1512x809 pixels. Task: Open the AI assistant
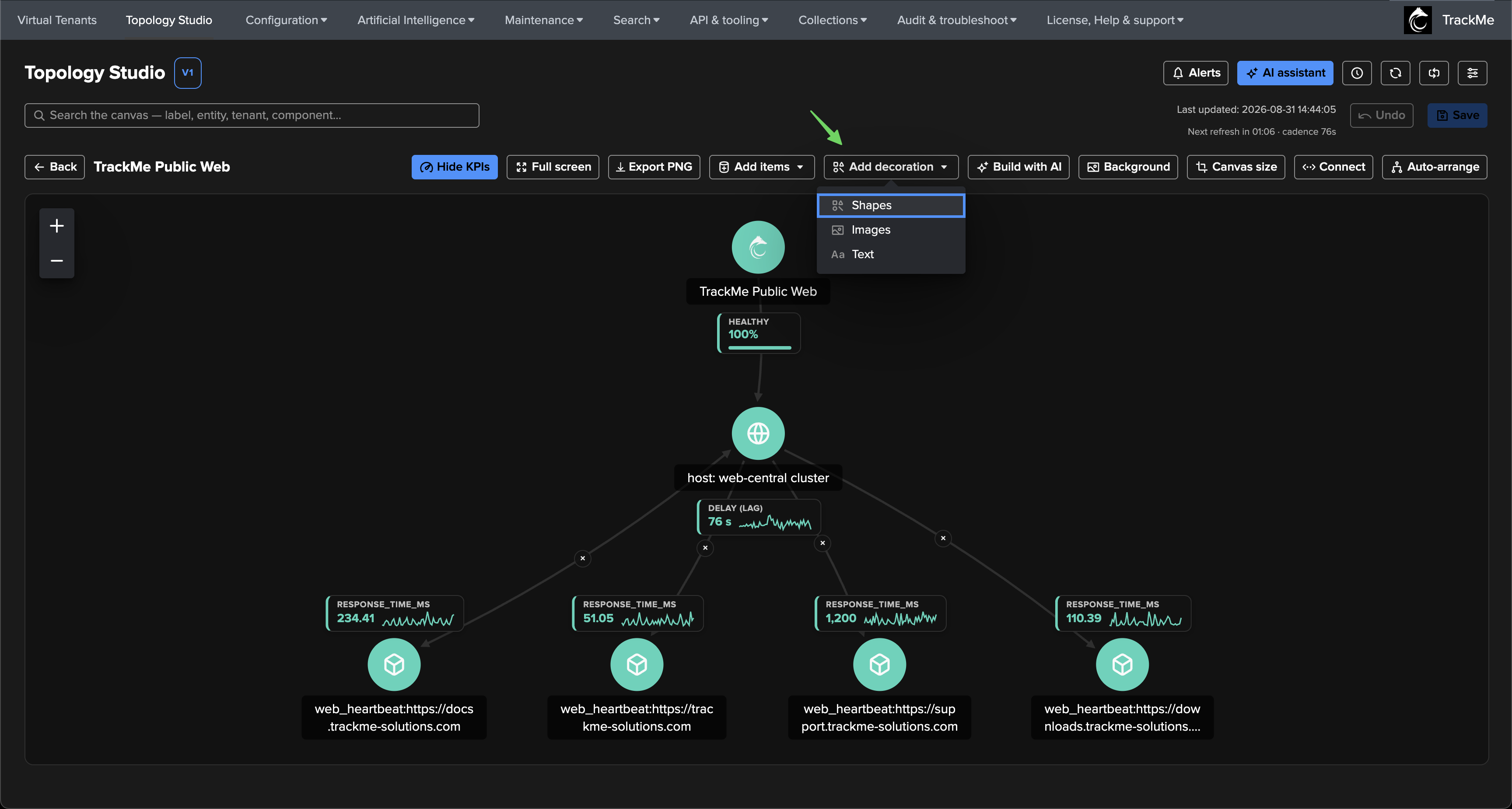coord(1285,73)
